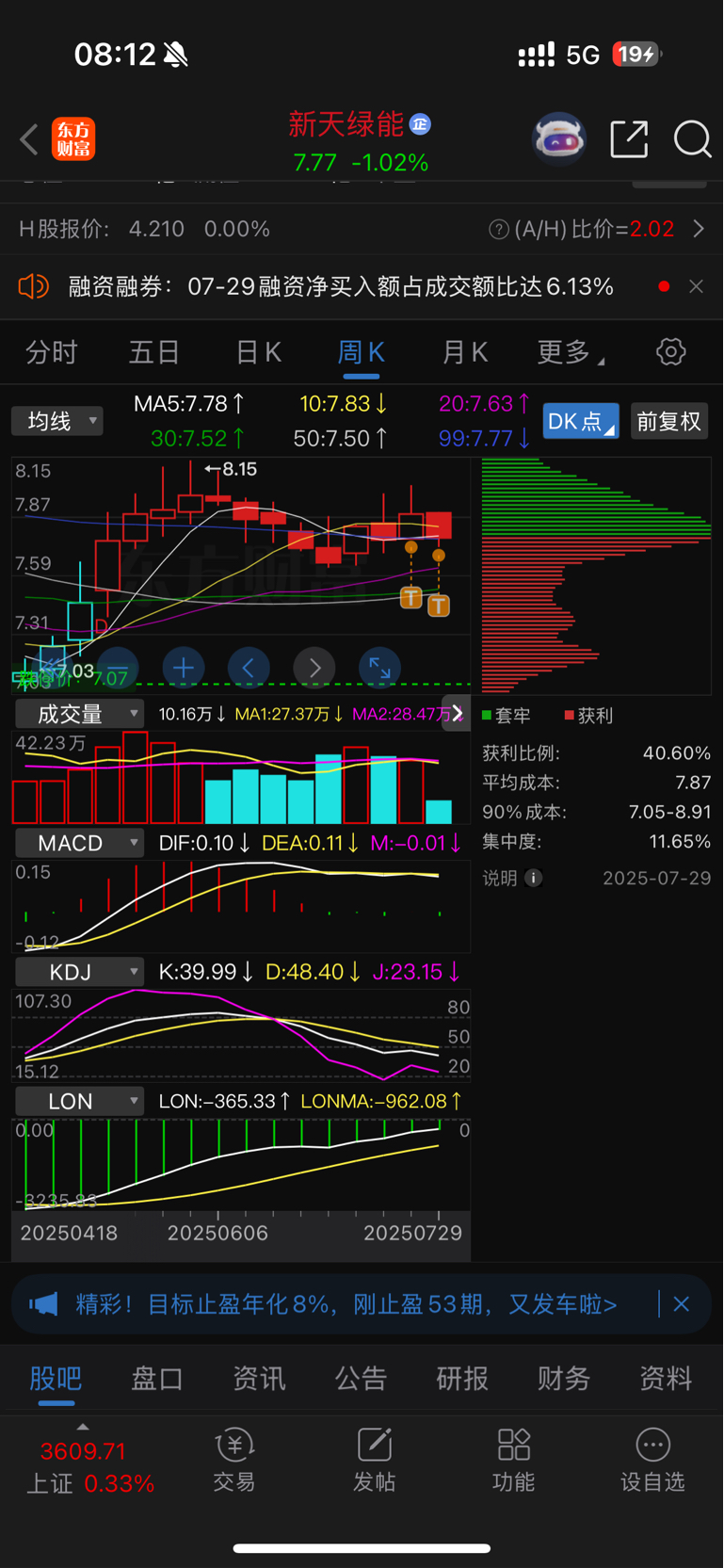Move chart left with previous arrow
Image resolution: width=724 pixels, height=1568 pixels.
pos(249,668)
